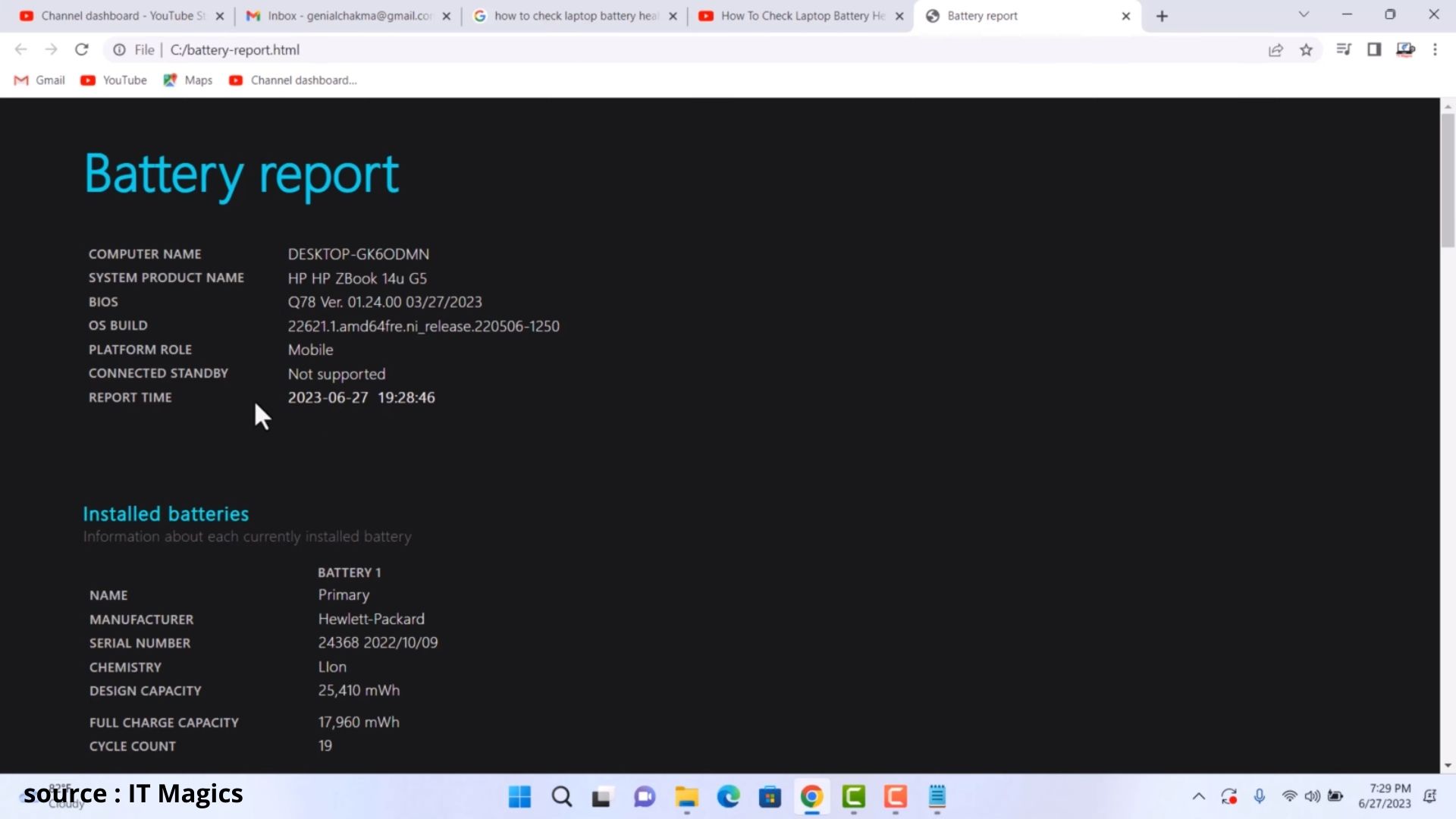Expand the hidden system tray icons chevron
Image resolution: width=1456 pixels, height=819 pixels.
1199,797
